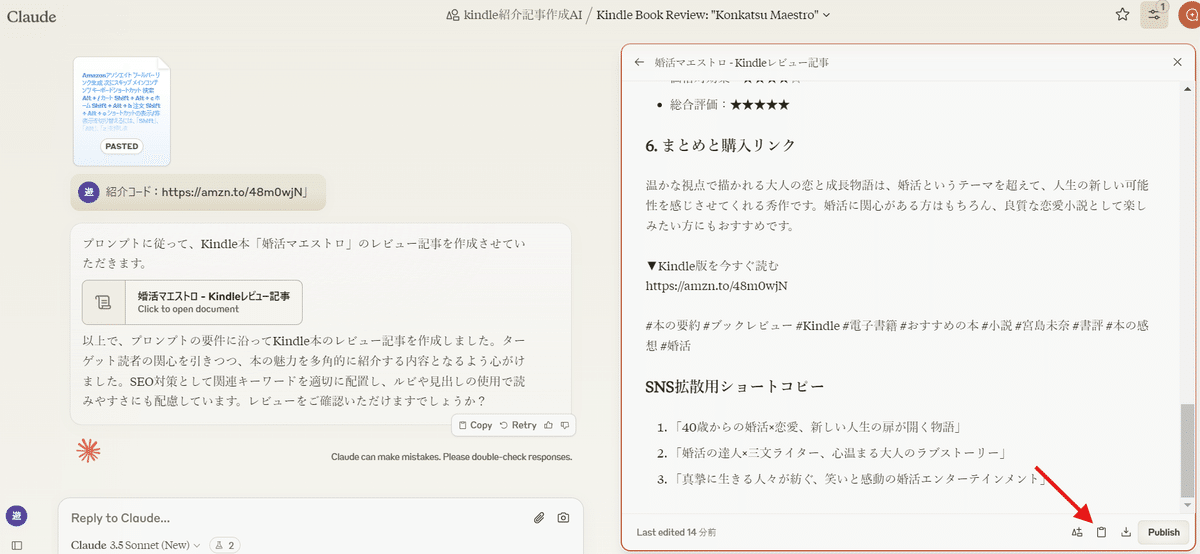Viewport: 1200px width, 554px height.
Task: Give the response a thumbs down
Action: (565, 425)
